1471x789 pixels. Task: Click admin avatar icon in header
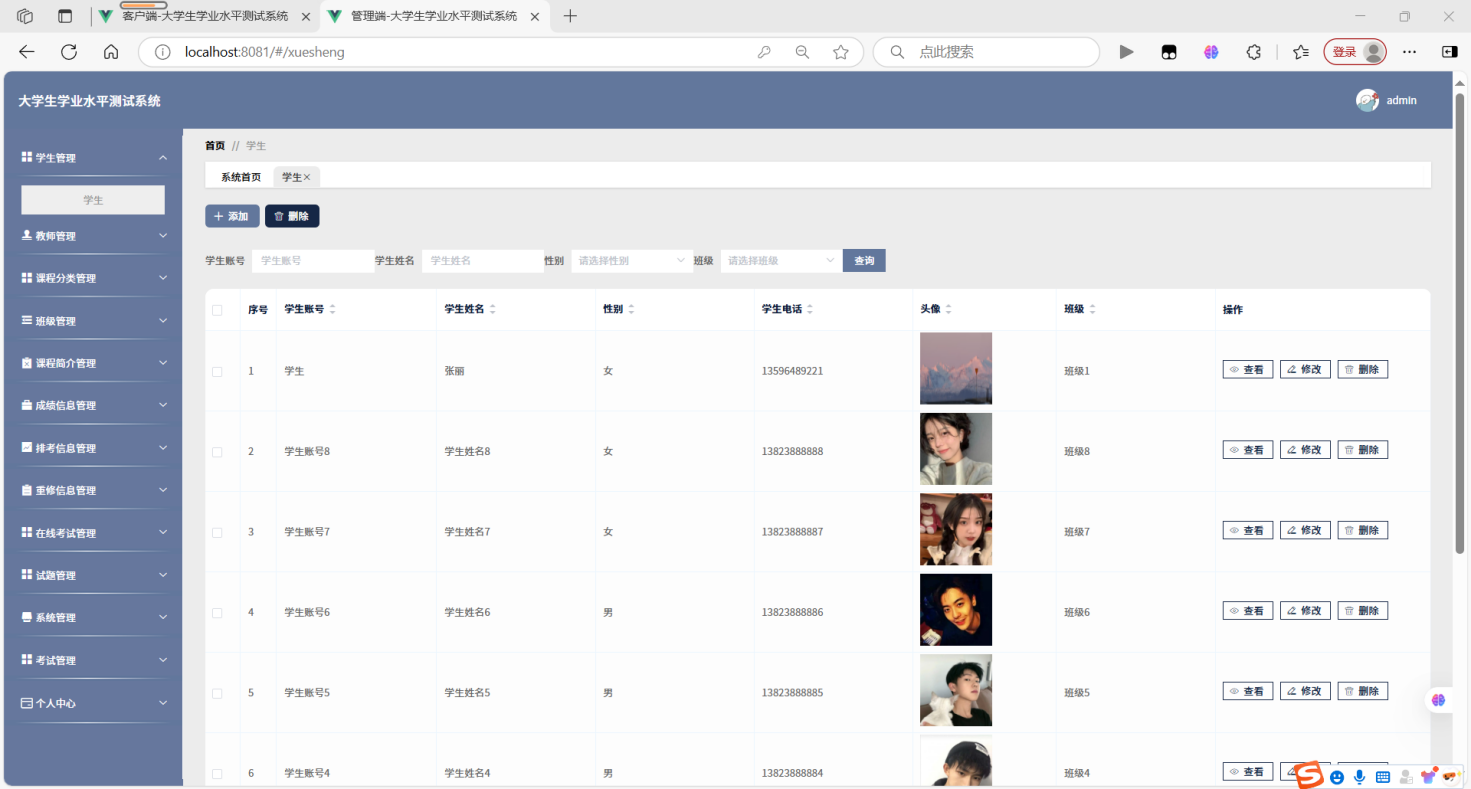(1367, 100)
